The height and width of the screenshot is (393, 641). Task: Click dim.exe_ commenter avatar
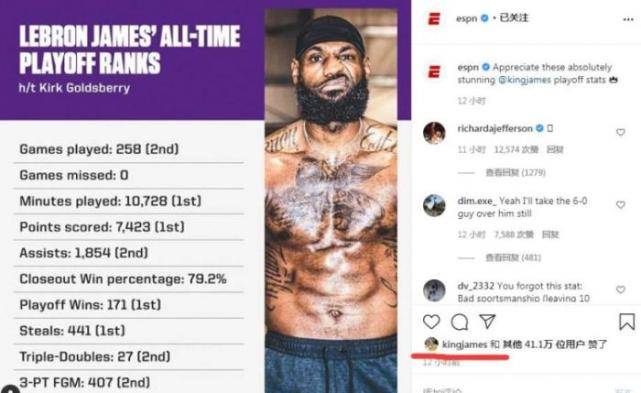pos(434,205)
